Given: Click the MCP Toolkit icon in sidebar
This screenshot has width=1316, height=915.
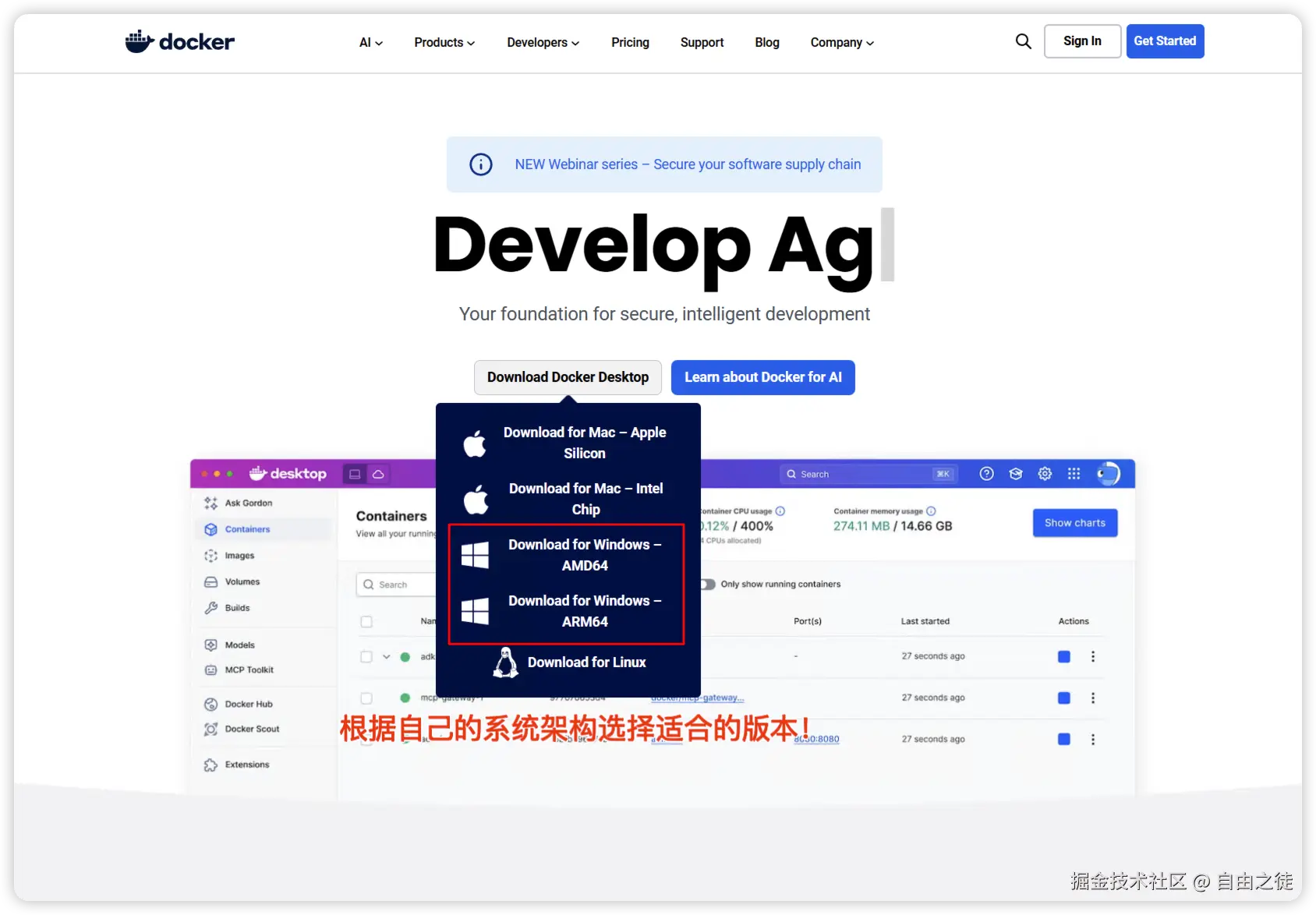Looking at the screenshot, I should pos(210,670).
